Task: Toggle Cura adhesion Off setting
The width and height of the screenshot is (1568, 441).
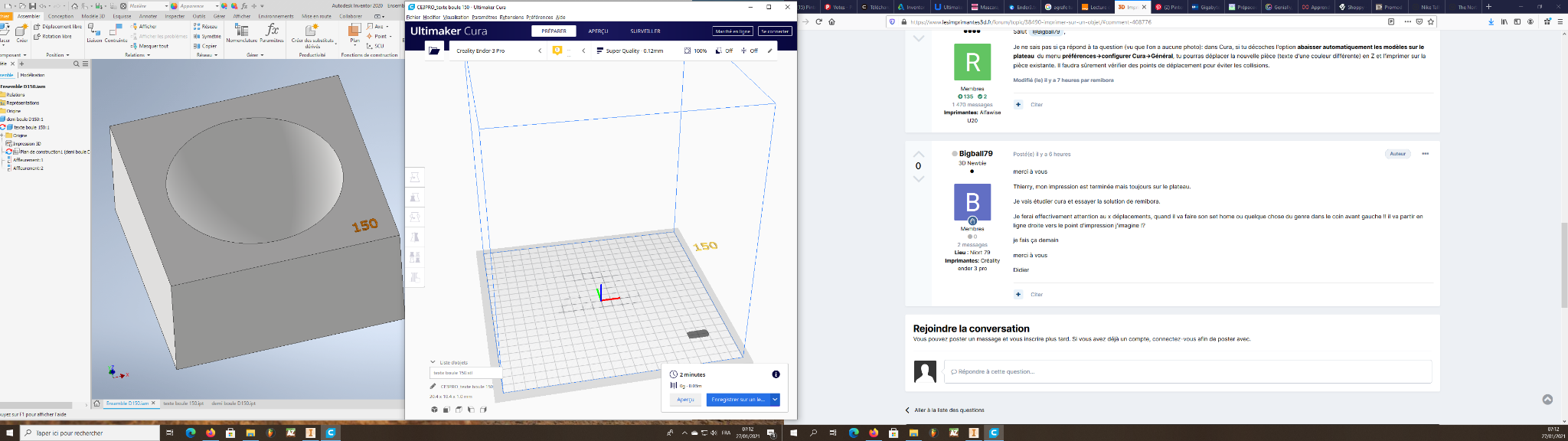Action: coord(749,51)
